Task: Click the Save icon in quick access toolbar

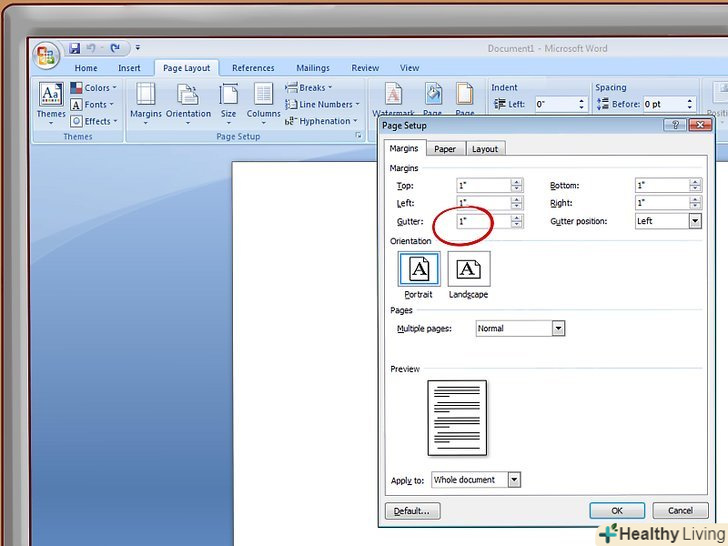Action: click(x=74, y=47)
